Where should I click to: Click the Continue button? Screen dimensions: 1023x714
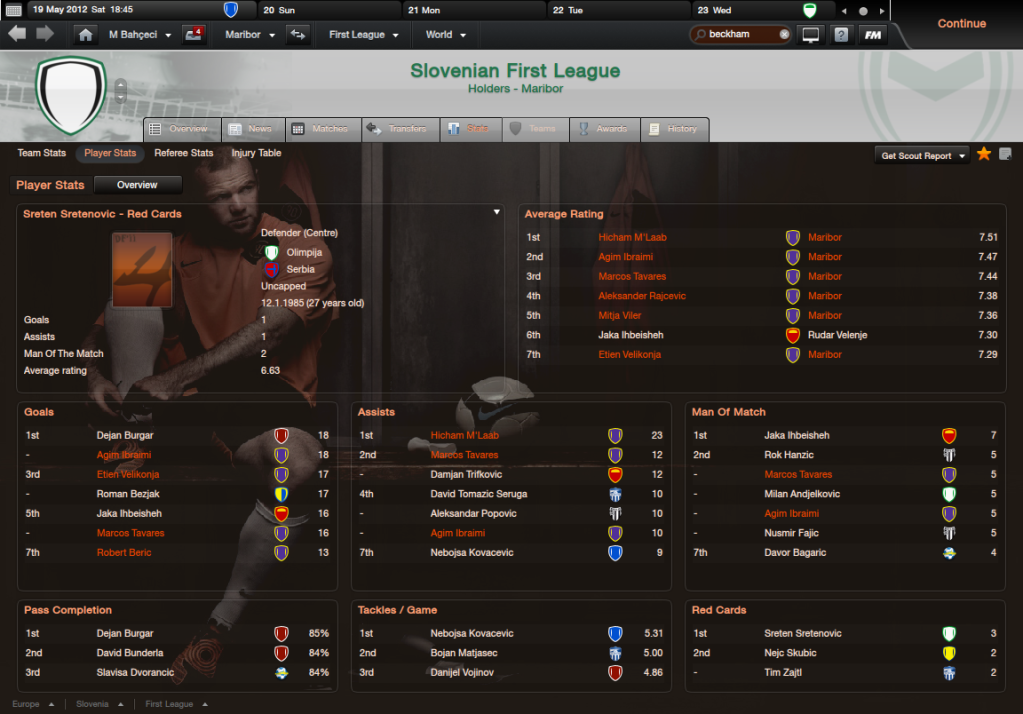click(962, 23)
